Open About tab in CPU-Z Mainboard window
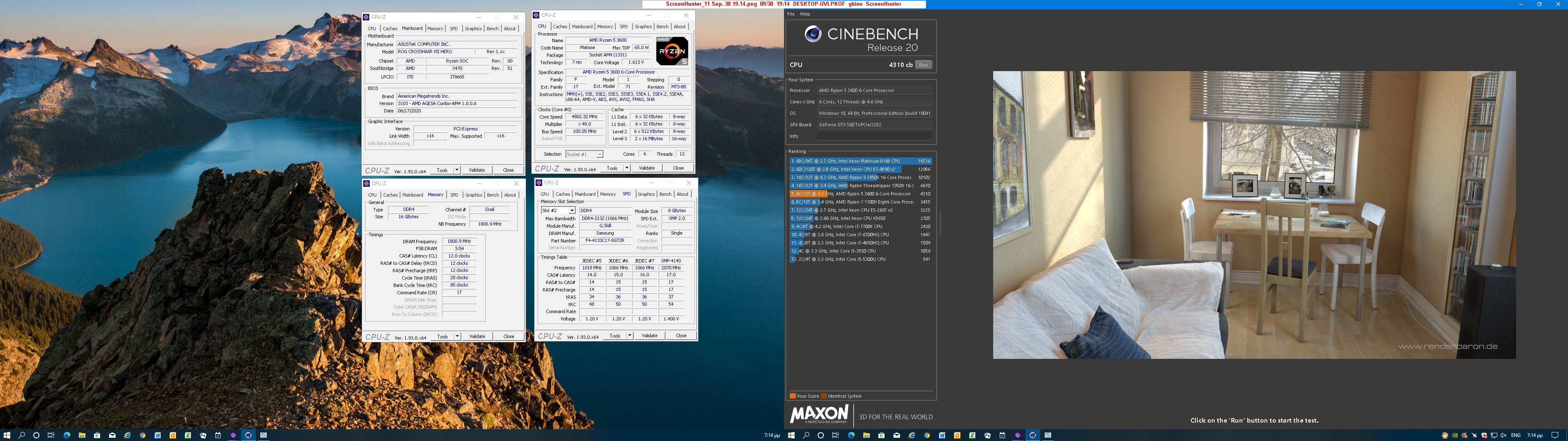The width and height of the screenshot is (1568, 441). pyautogui.click(x=509, y=29)
